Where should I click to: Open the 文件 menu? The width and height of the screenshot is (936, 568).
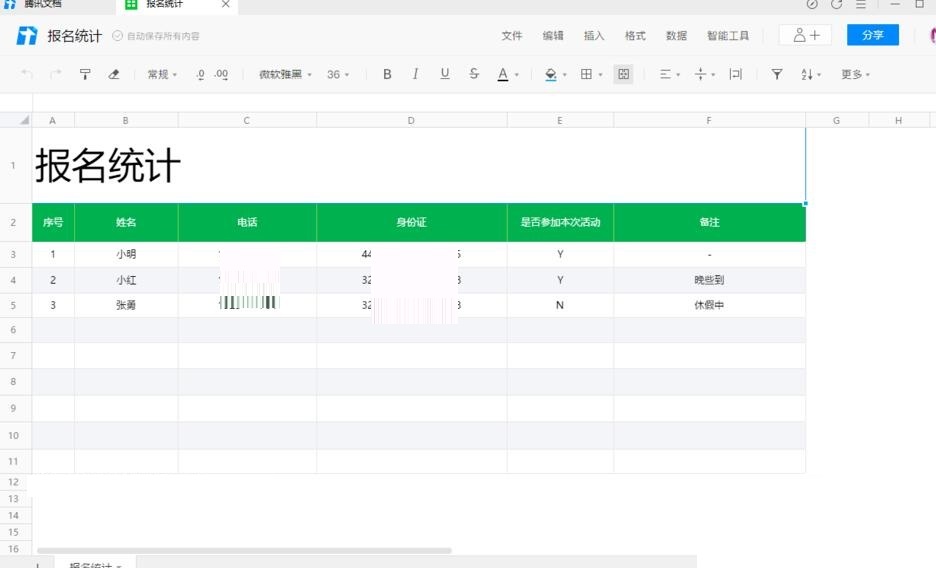(512, 36)
